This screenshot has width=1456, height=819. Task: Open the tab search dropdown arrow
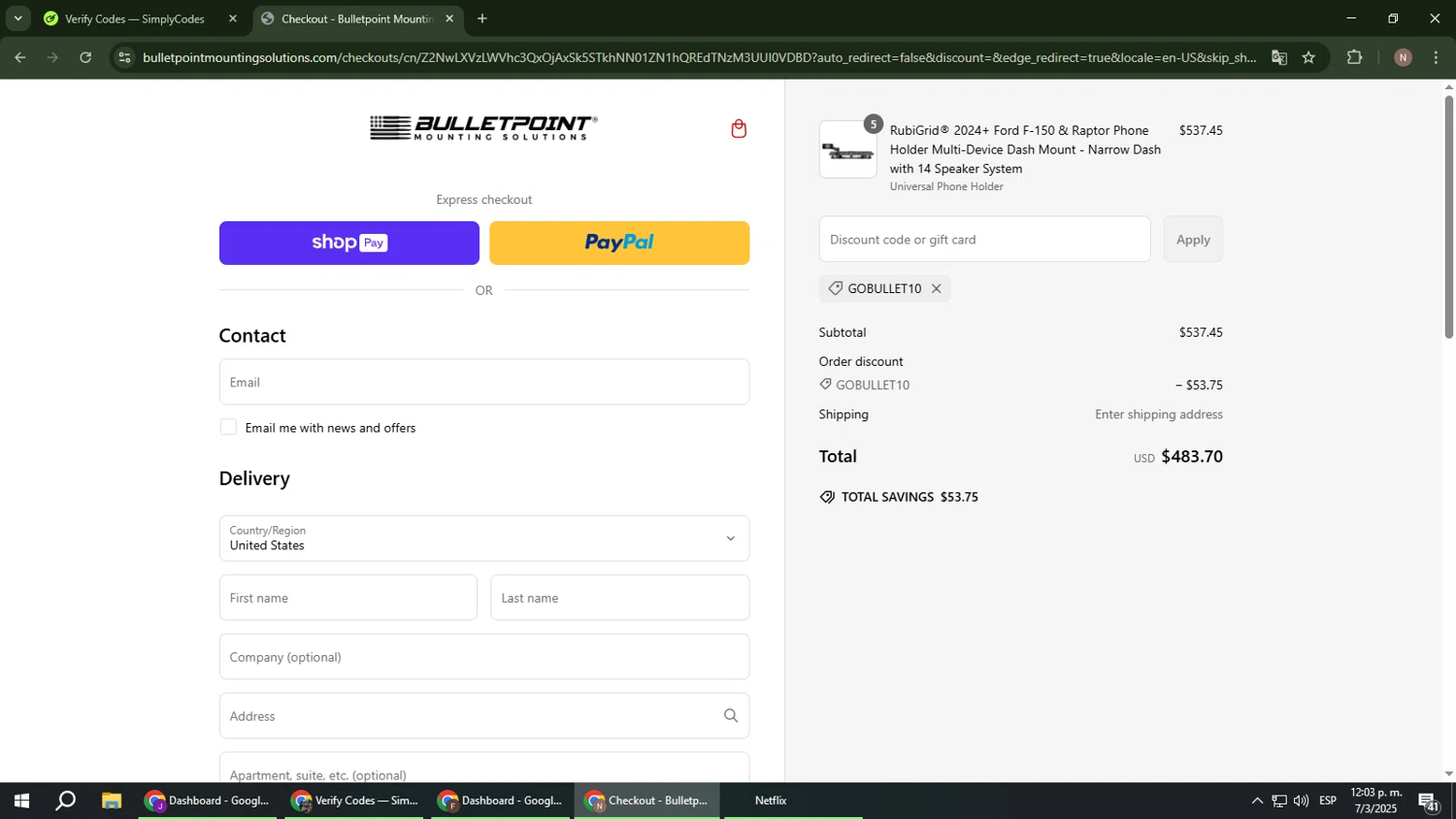click(x=17, y=18)
